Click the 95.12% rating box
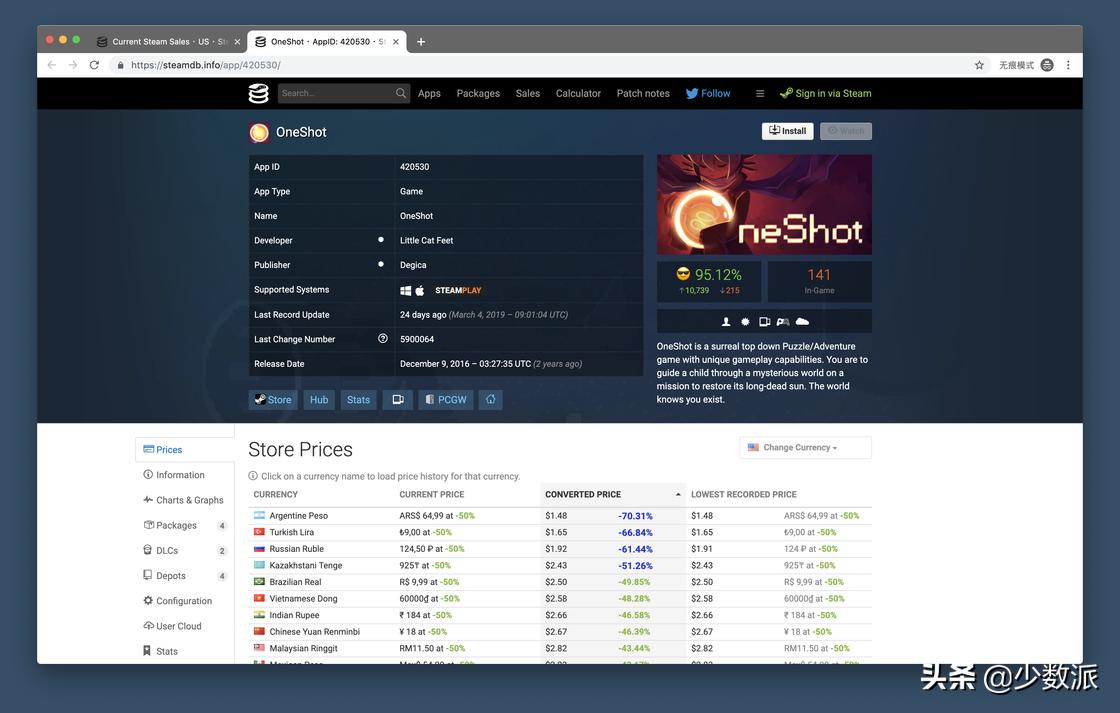Viewport: 1120px width, 713px height. pos(709,281)
